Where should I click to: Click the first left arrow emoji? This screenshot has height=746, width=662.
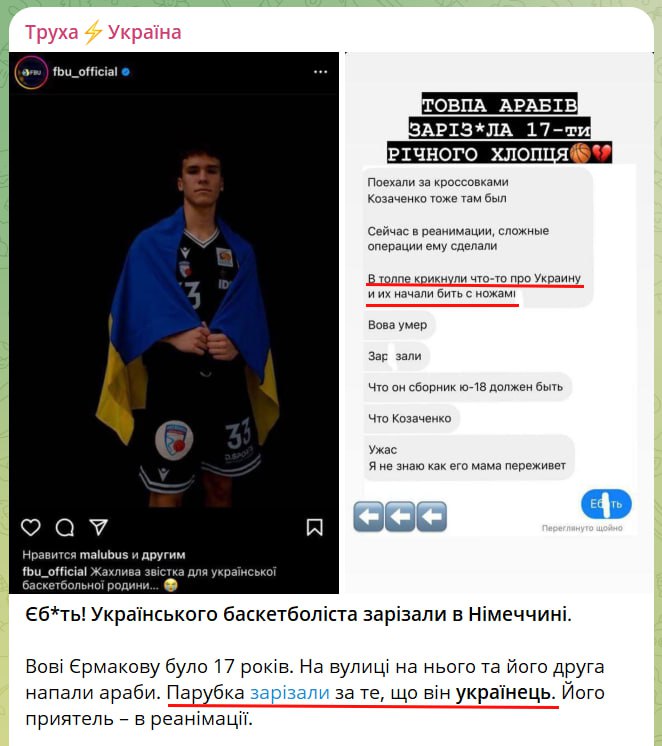point(368,516)
